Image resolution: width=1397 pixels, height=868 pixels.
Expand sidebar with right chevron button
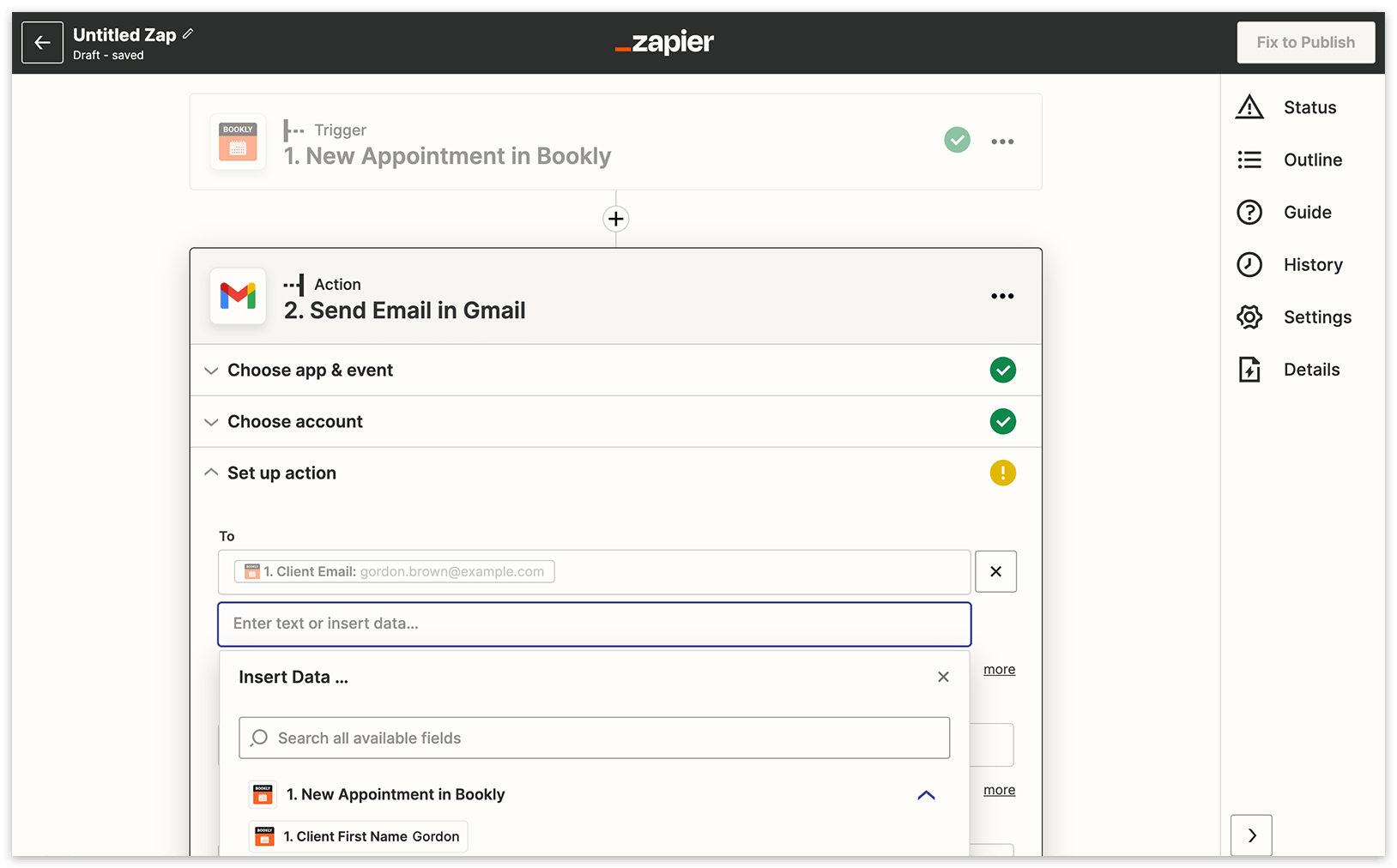tap(1251, 835)
